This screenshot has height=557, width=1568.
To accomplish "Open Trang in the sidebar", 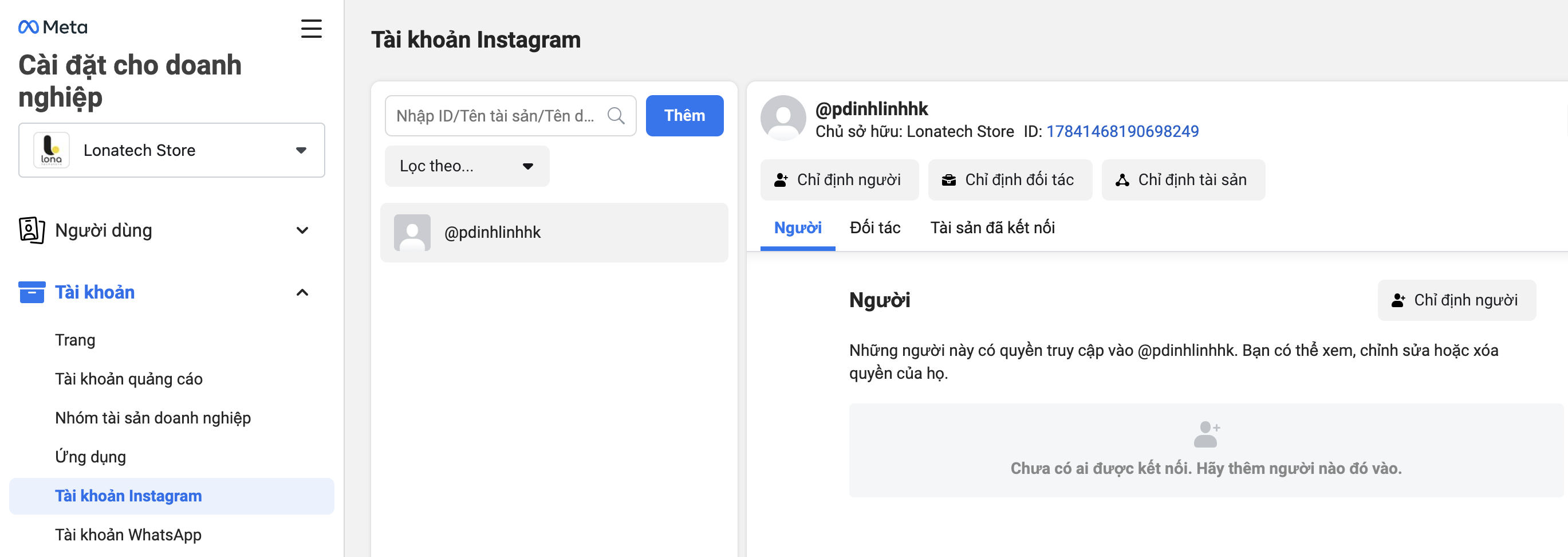I will tap(75, 340).
